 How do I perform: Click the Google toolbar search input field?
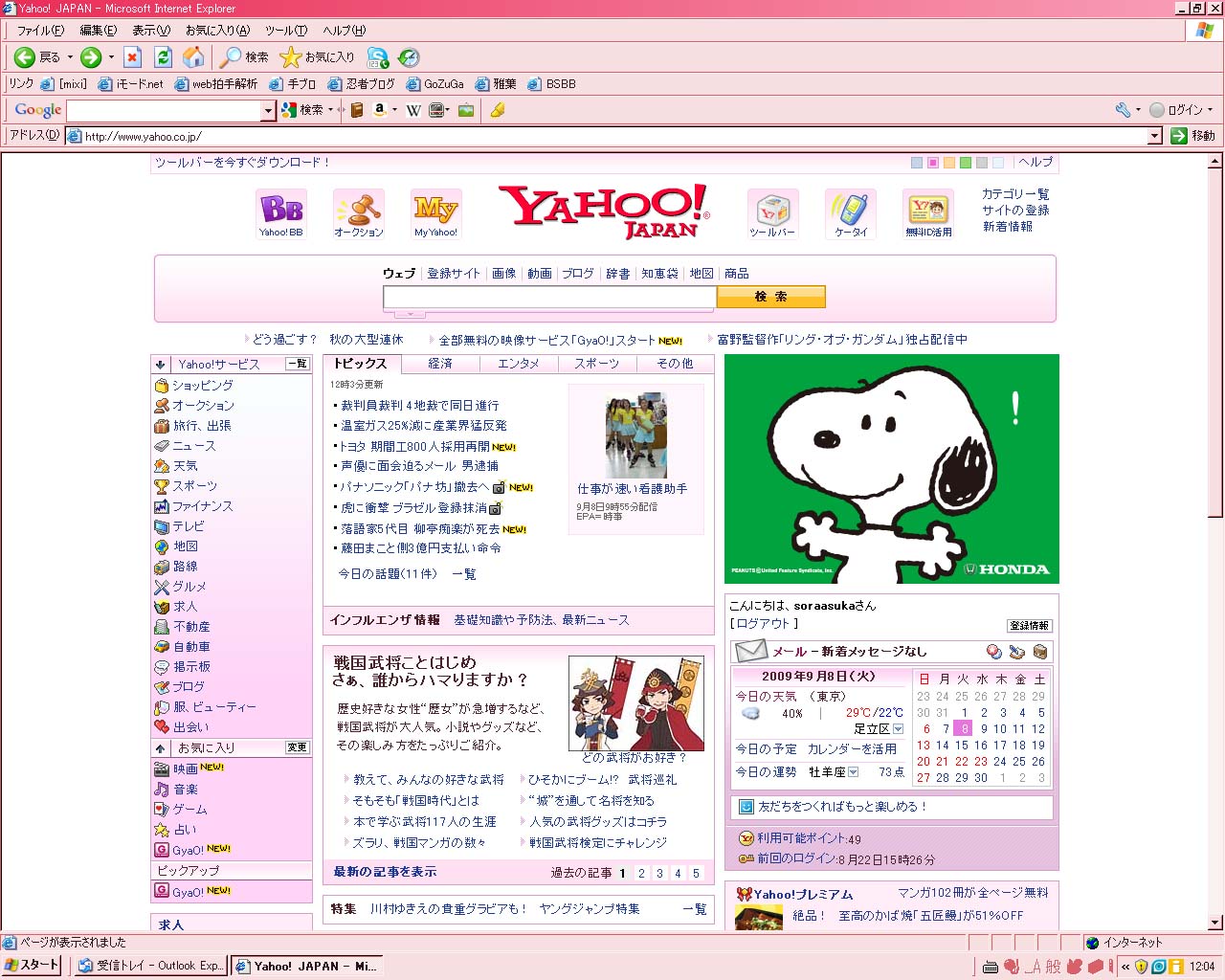(164, 111)
